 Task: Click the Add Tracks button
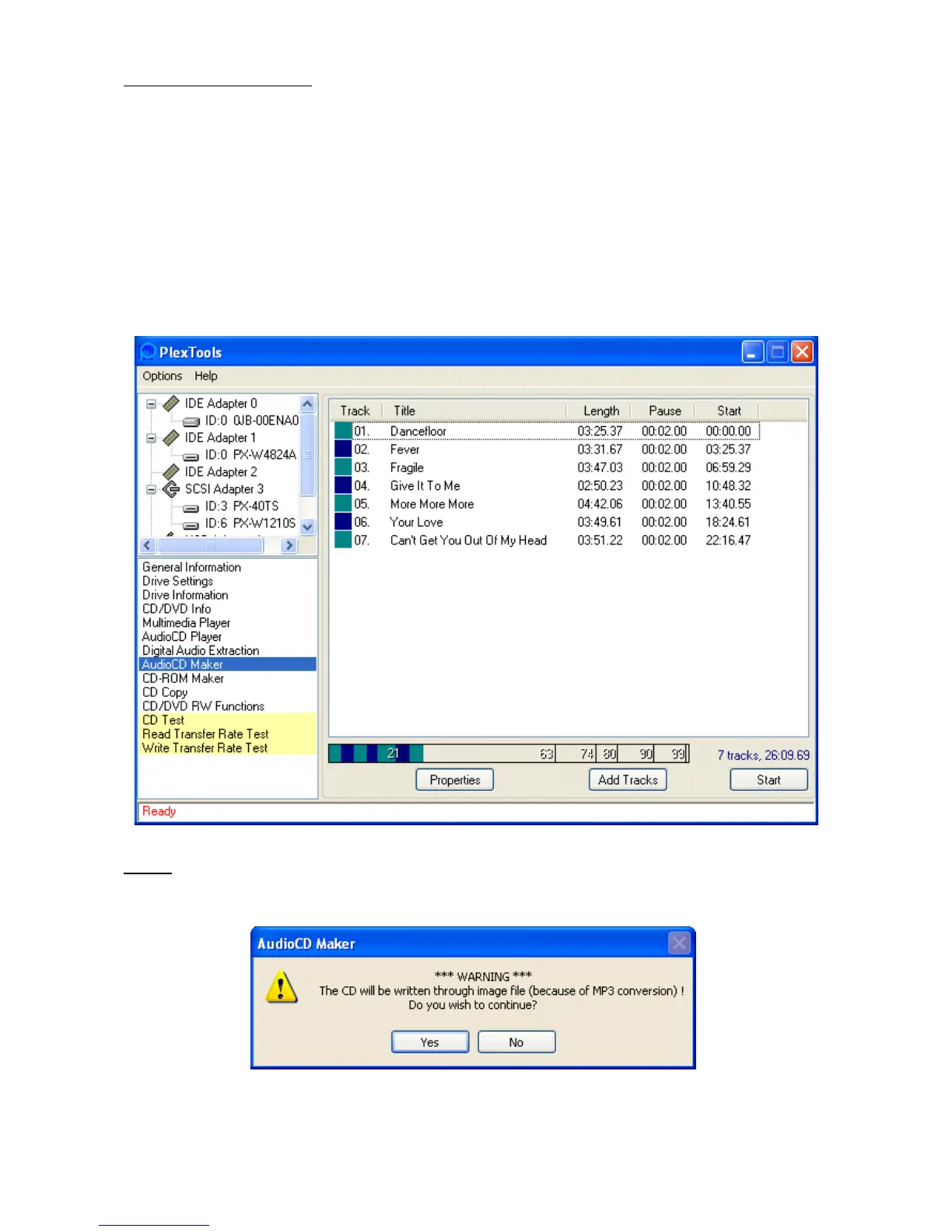[x=628, y=780]
